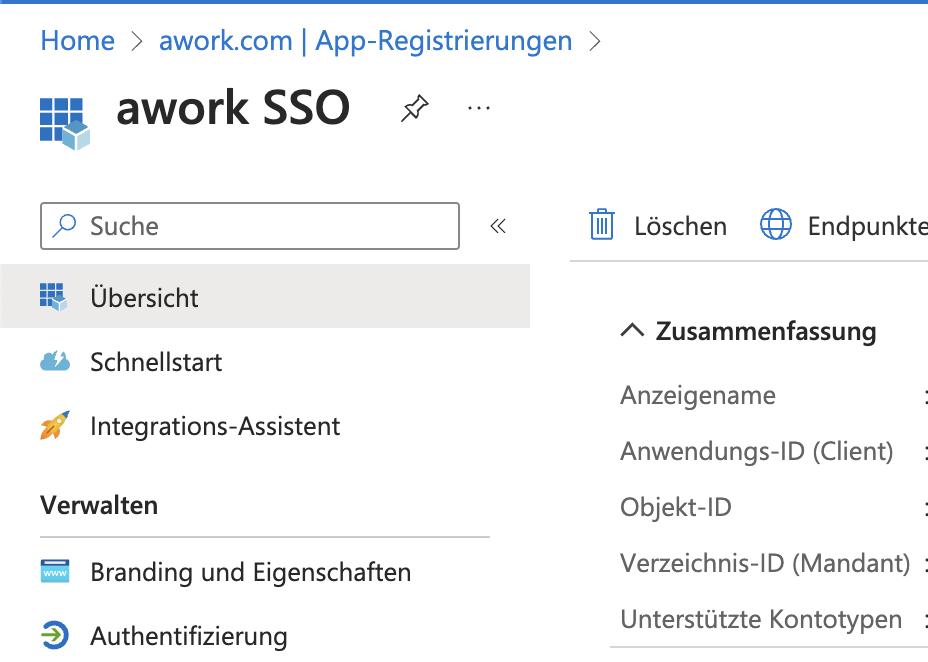This screenshot has height=662, width=928.
Task: Click the Unterstützte Kontotypen label
Action: pyautogui.click(x=761, y=619)
